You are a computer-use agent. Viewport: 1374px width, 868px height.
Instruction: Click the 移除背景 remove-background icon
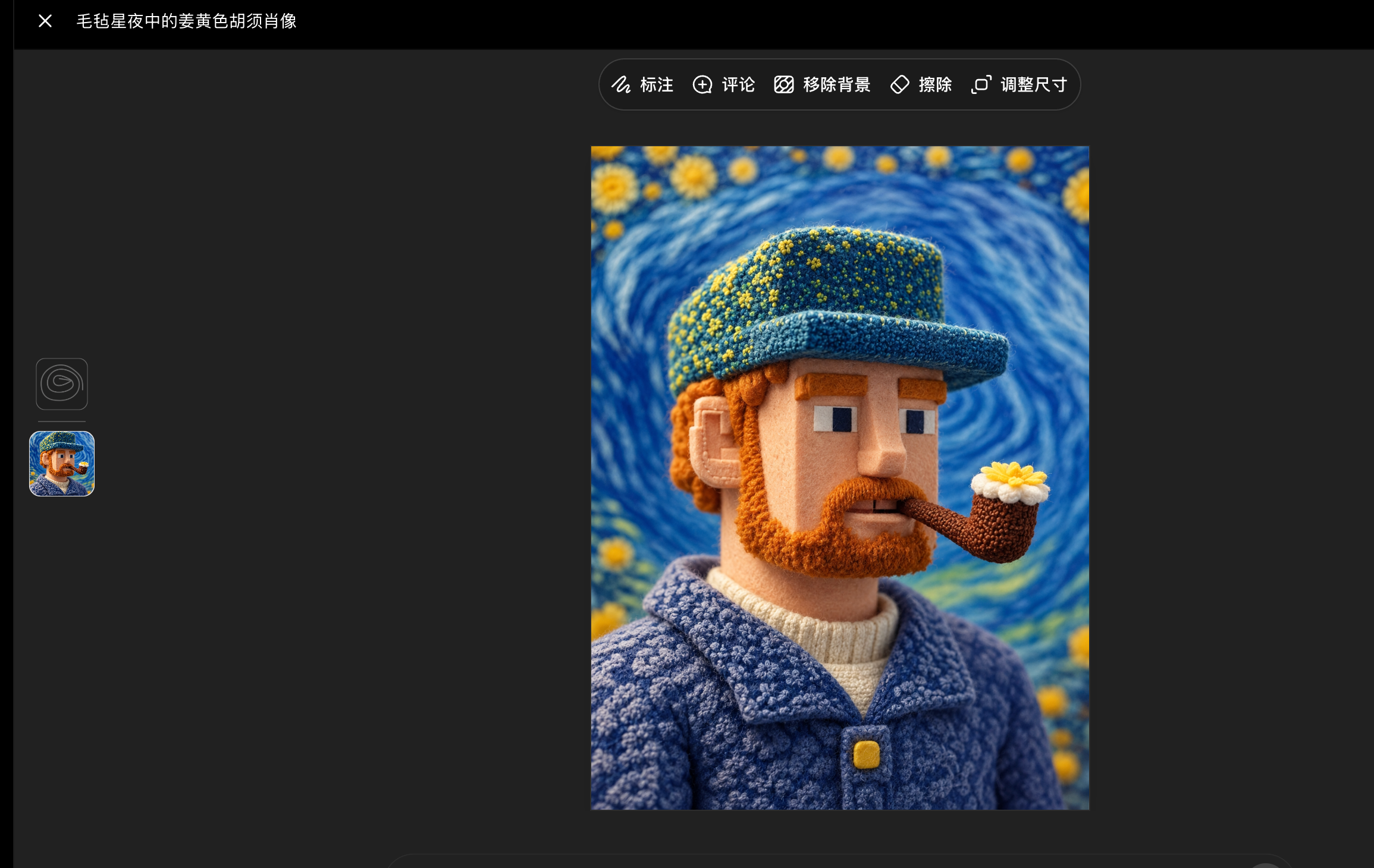tap(784, 84)
